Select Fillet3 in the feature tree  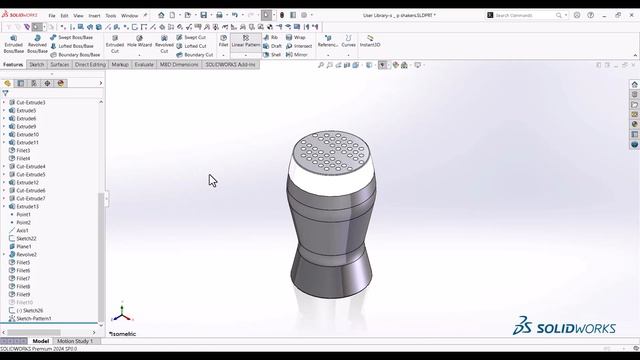pyautogui.click(x=20, y=151)
